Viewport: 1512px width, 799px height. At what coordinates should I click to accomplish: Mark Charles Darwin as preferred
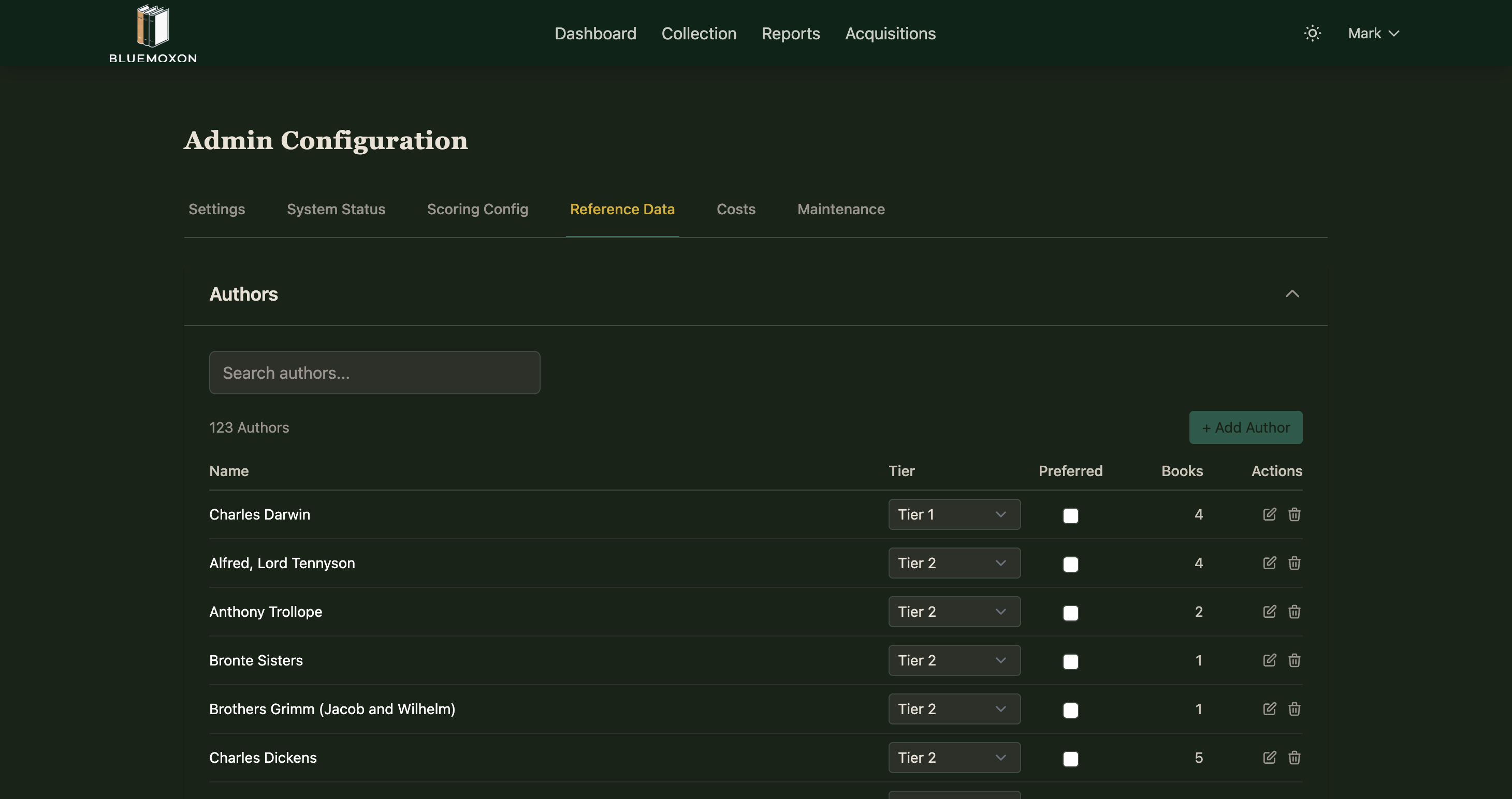click(x=1071, y=515)
